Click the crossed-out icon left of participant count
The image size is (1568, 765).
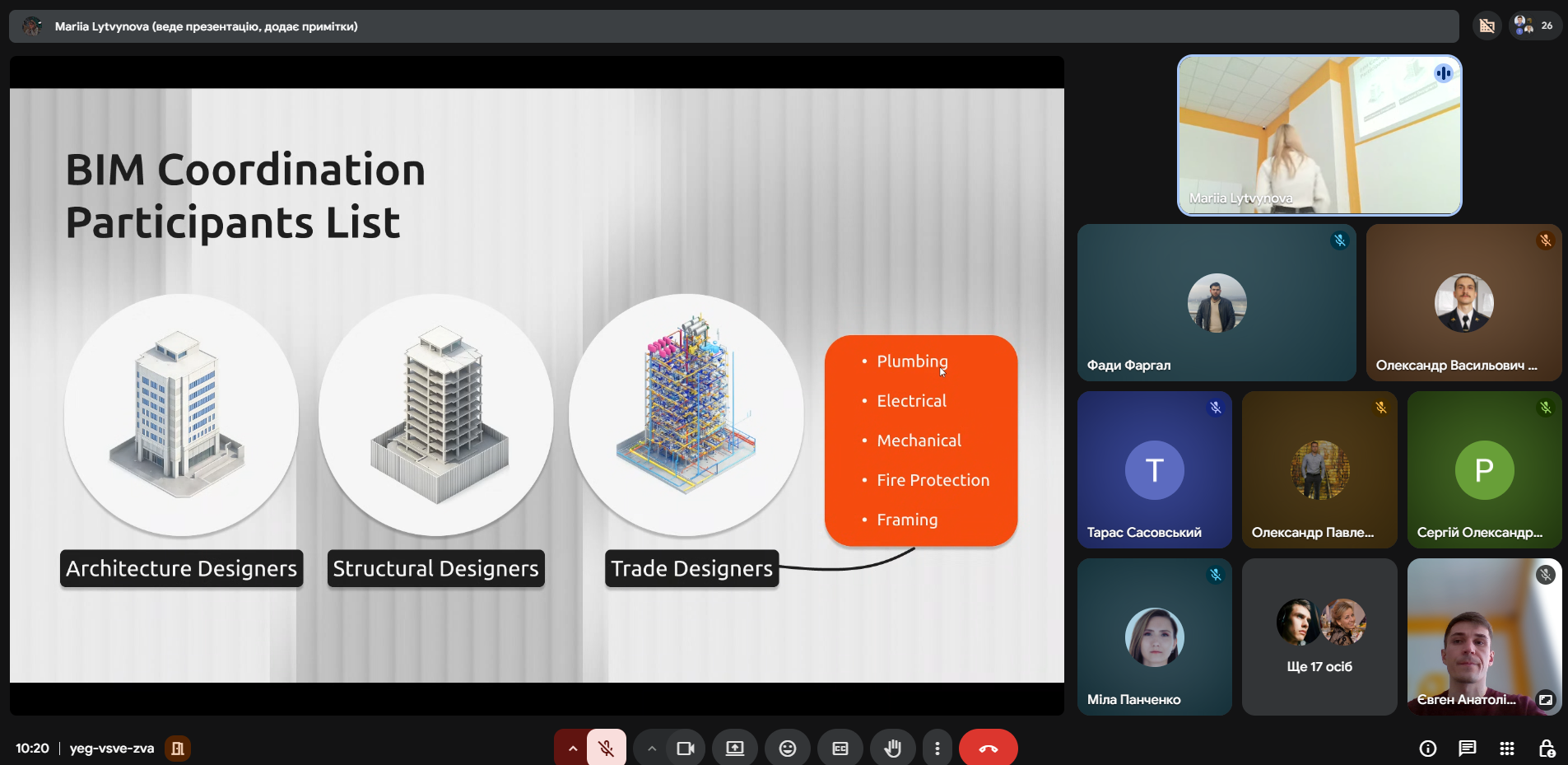[x=1487, y=26]
